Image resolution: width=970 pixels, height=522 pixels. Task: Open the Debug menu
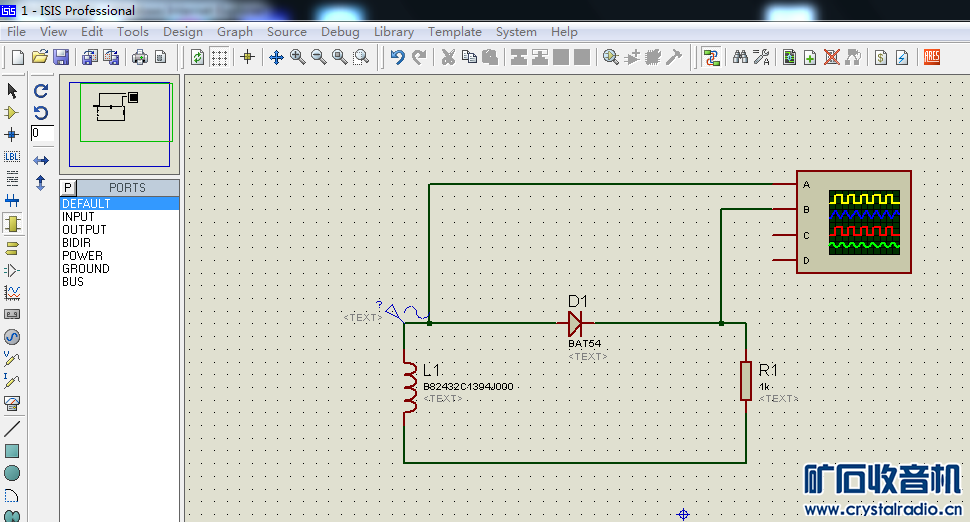point(340,31)
